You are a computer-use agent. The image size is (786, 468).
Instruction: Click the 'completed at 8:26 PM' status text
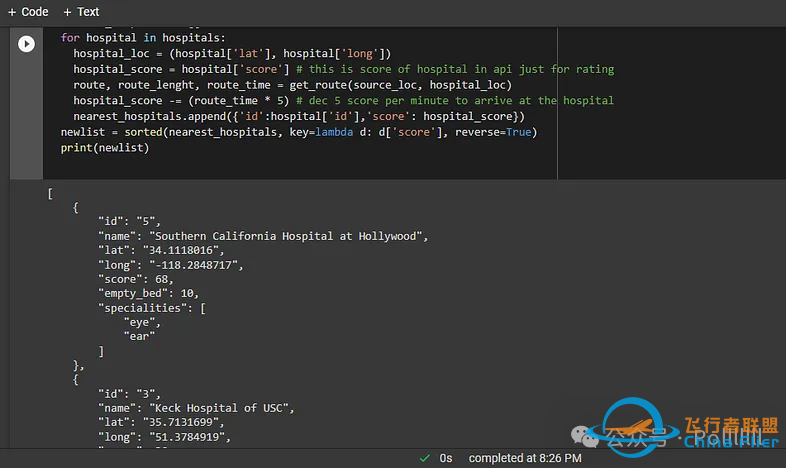(x=525, y=458)
